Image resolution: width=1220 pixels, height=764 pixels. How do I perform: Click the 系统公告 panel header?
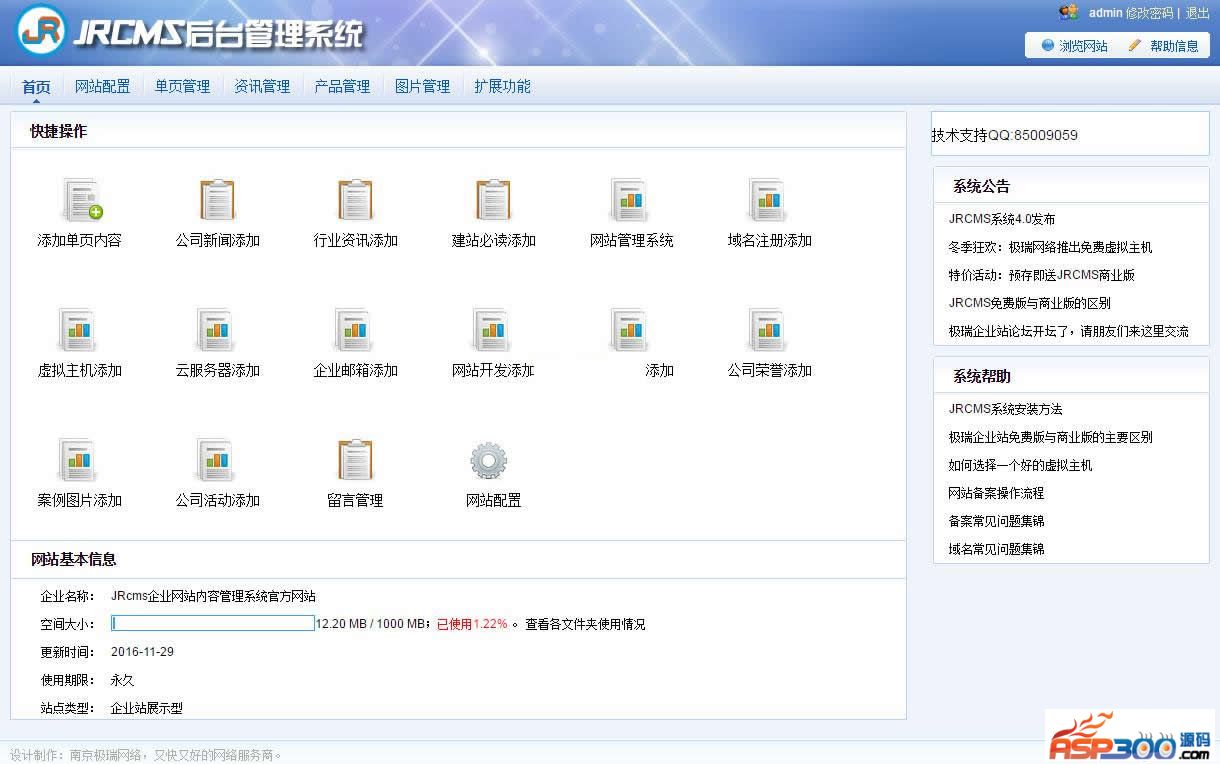(x=1071, y=186)
